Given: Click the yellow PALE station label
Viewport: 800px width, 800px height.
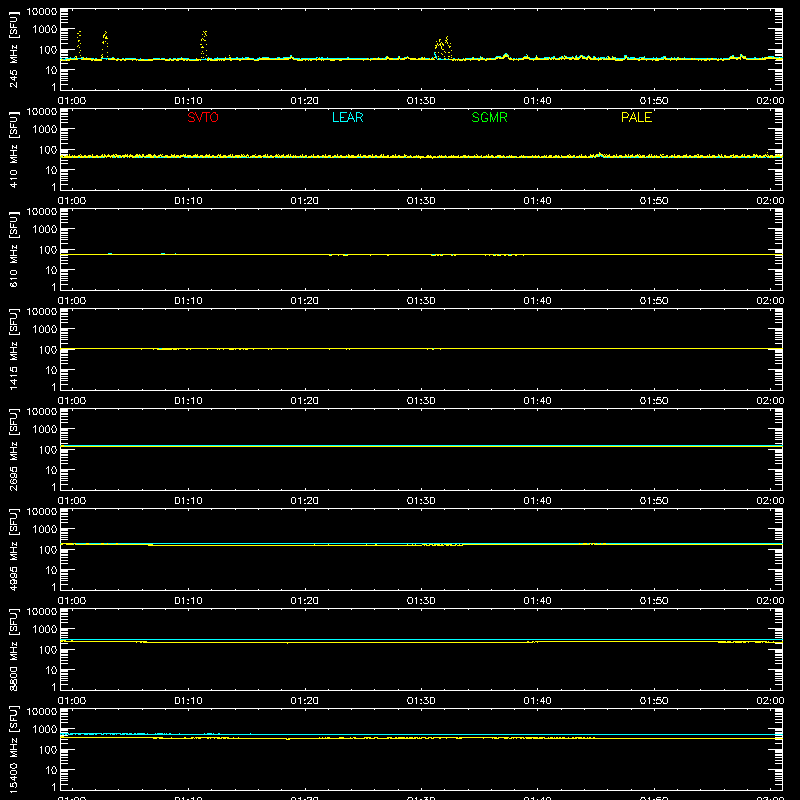Looking at the screenshot, I should pos(636,117).
